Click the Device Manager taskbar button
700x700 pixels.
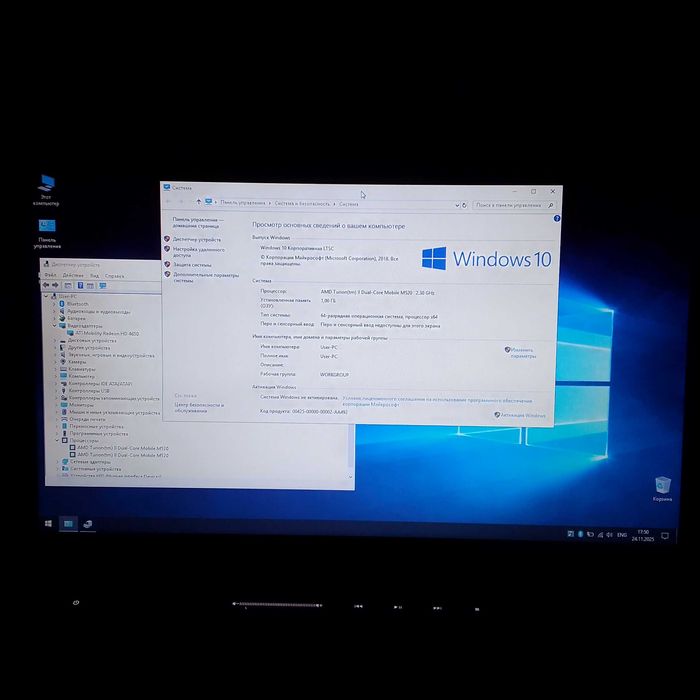click(x=88, y=524)
